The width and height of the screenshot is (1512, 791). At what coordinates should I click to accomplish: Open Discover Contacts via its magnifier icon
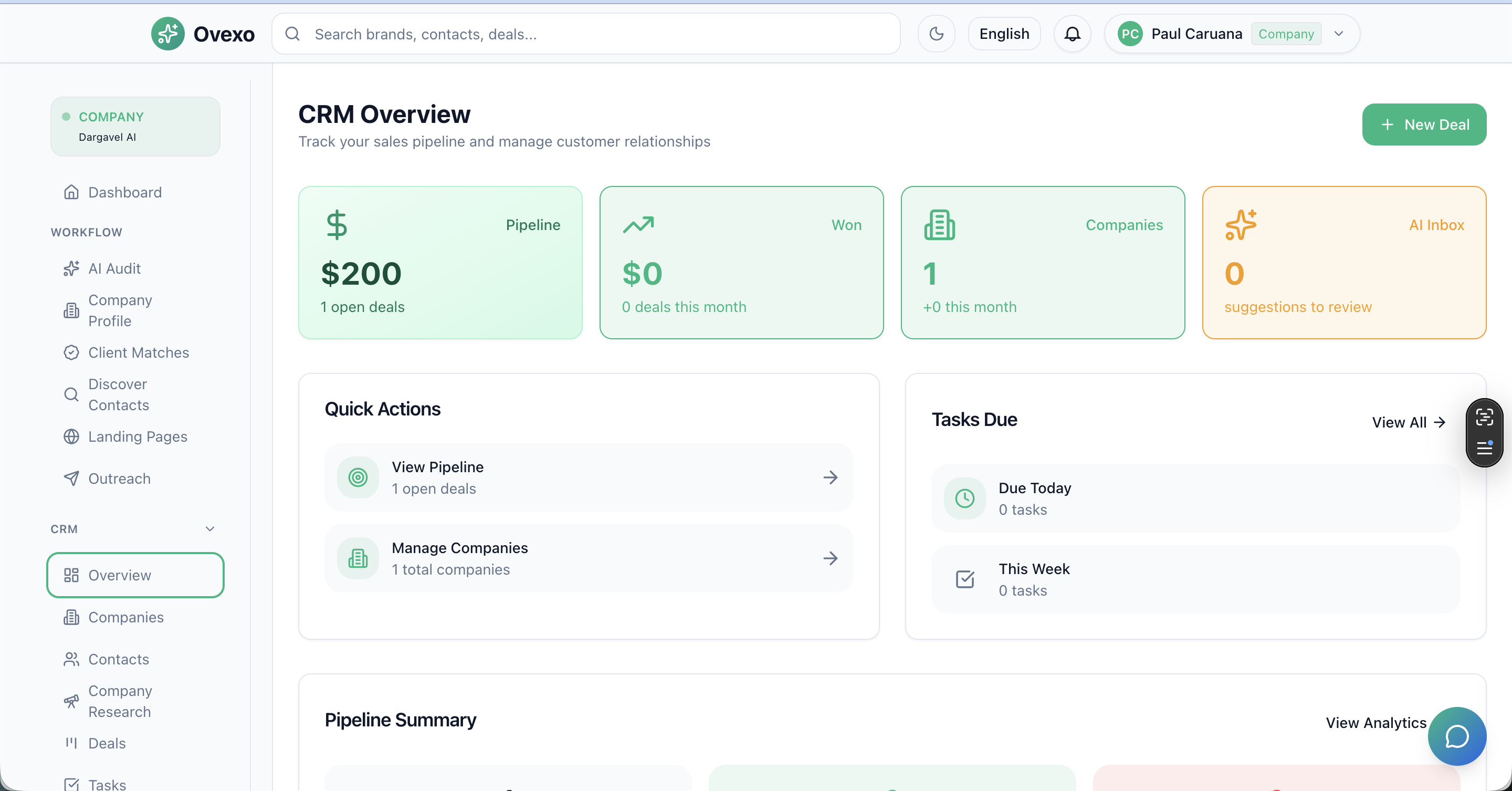pos(71,394)
